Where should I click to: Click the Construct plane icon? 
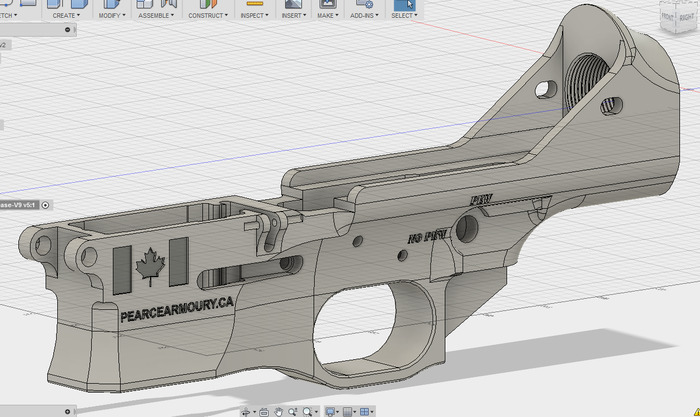[206, 4]
